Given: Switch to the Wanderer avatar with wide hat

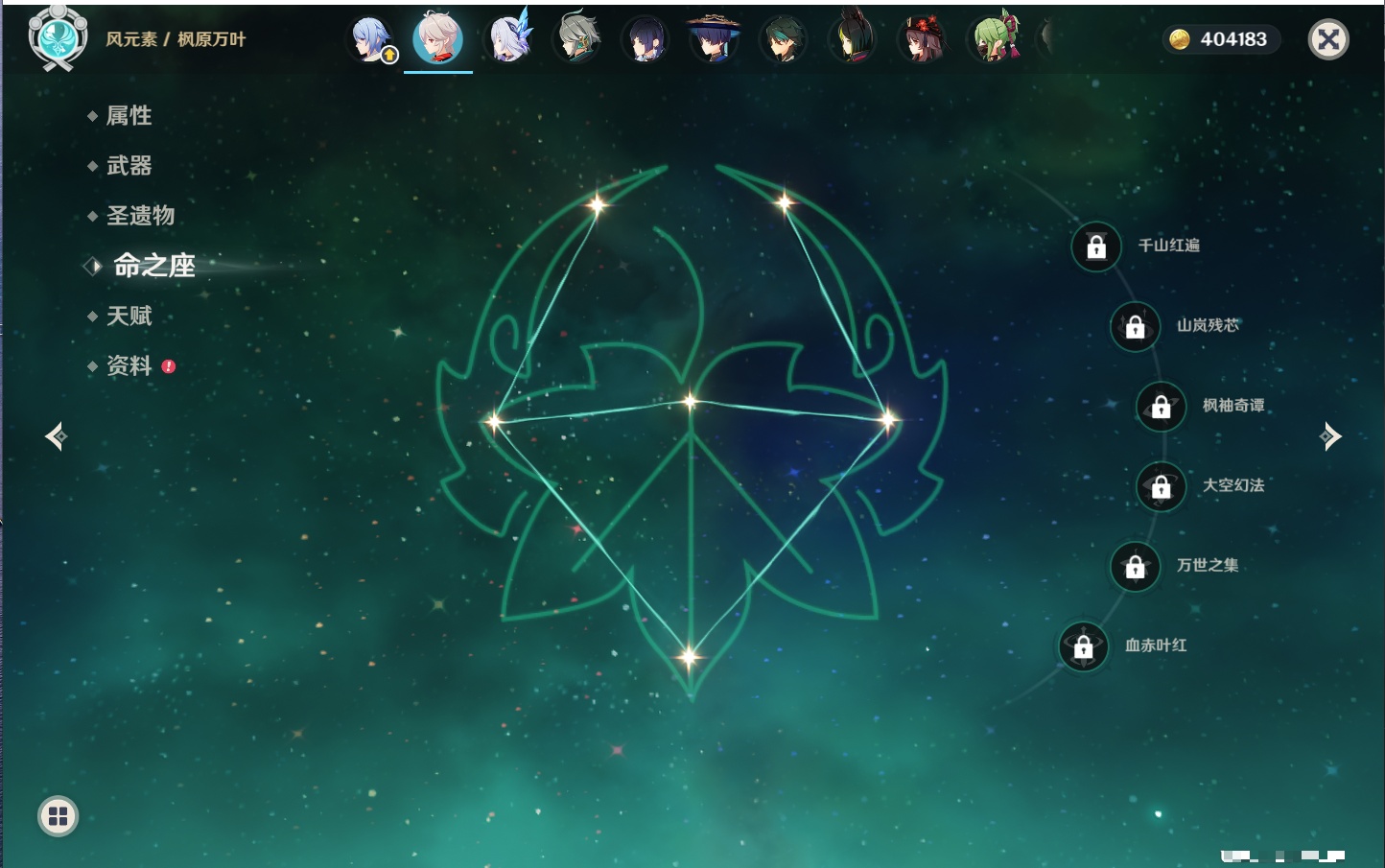Looking at the screenshot, I should point(715,39).
